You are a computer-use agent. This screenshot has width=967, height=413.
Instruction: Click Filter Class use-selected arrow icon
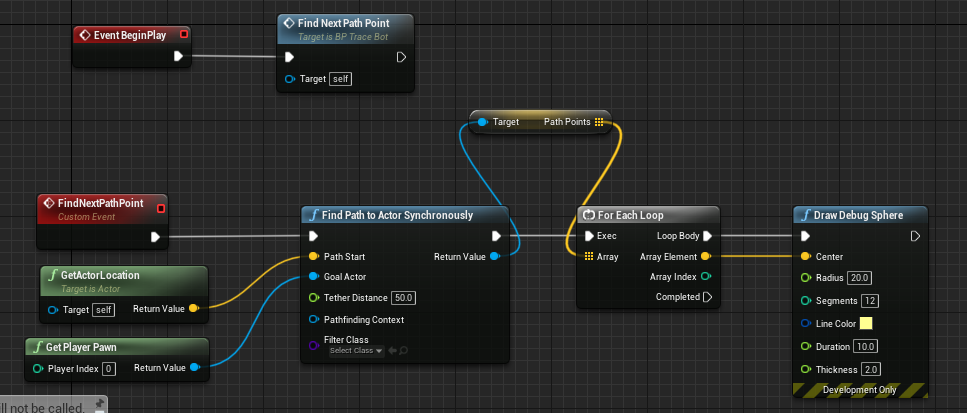click(392, 351)
